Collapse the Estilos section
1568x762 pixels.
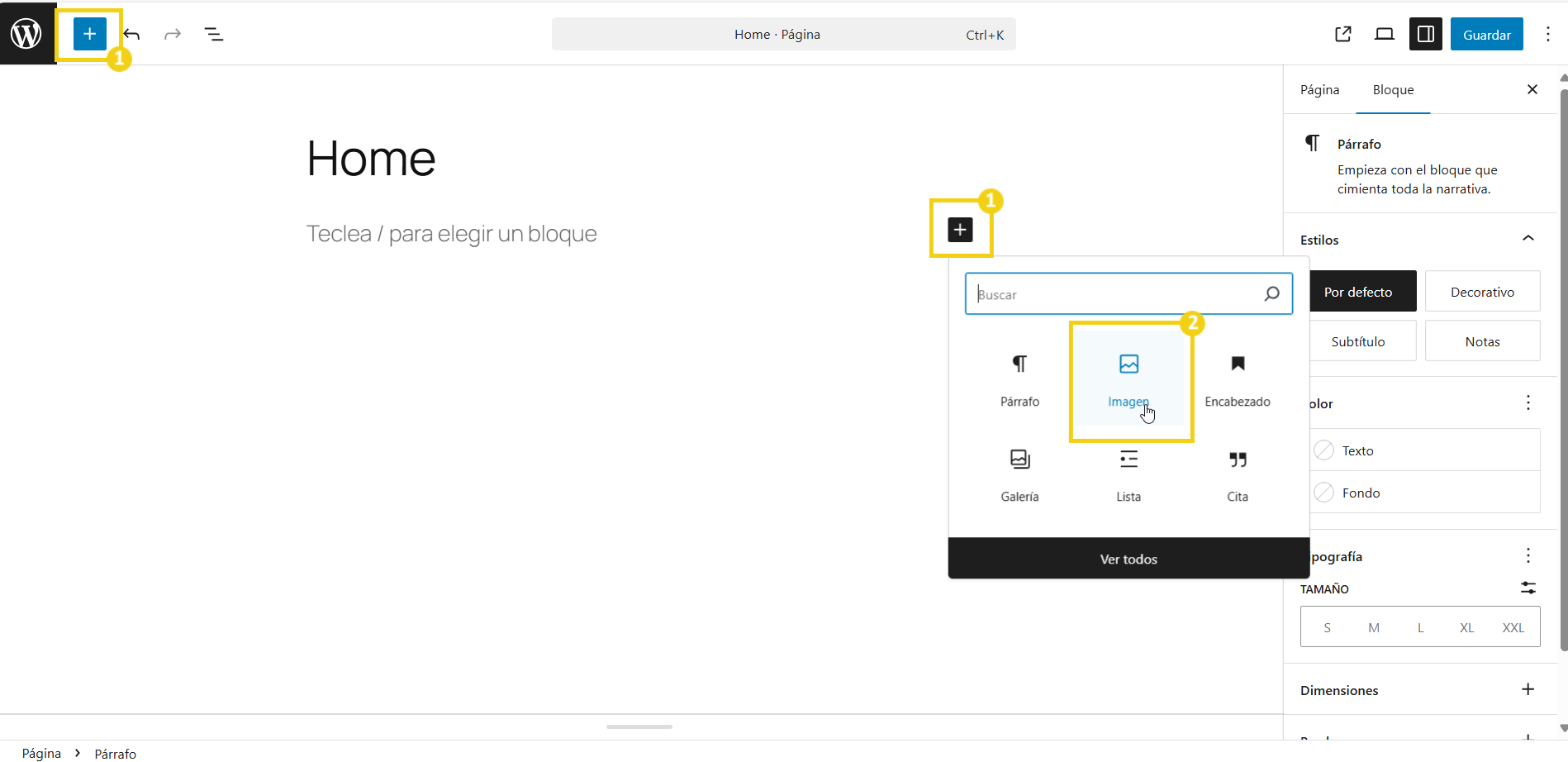coord(1528,239)
